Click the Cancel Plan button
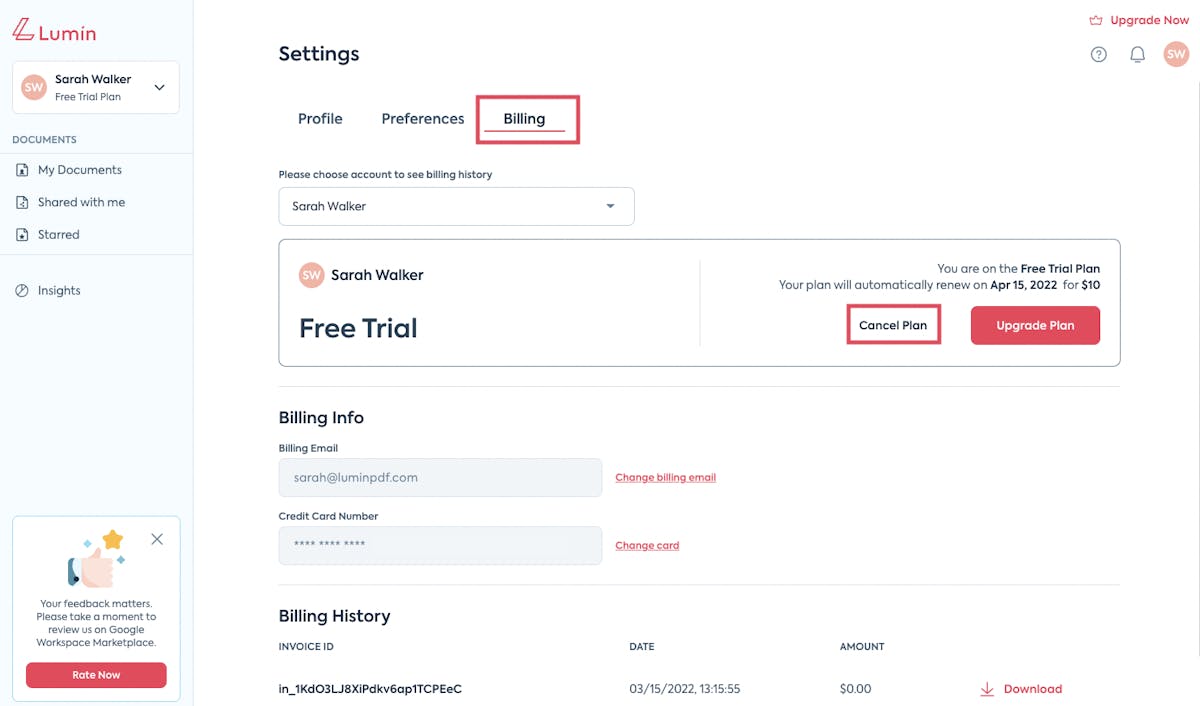This screenshot has width=1200, height=706. [x=893, y=325]
